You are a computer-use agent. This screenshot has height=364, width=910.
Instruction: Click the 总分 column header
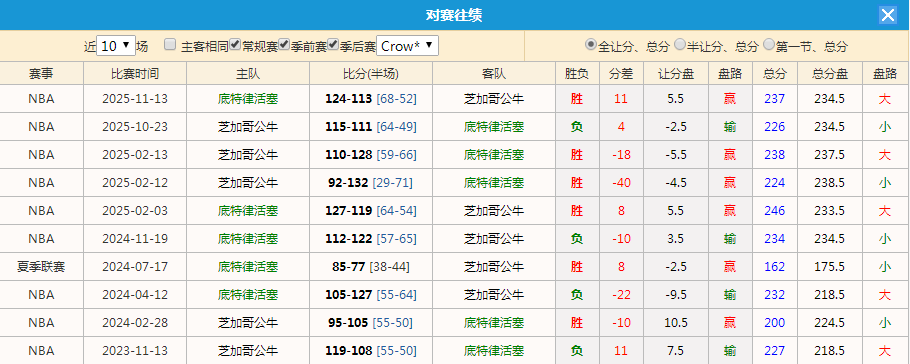(775, 73)
